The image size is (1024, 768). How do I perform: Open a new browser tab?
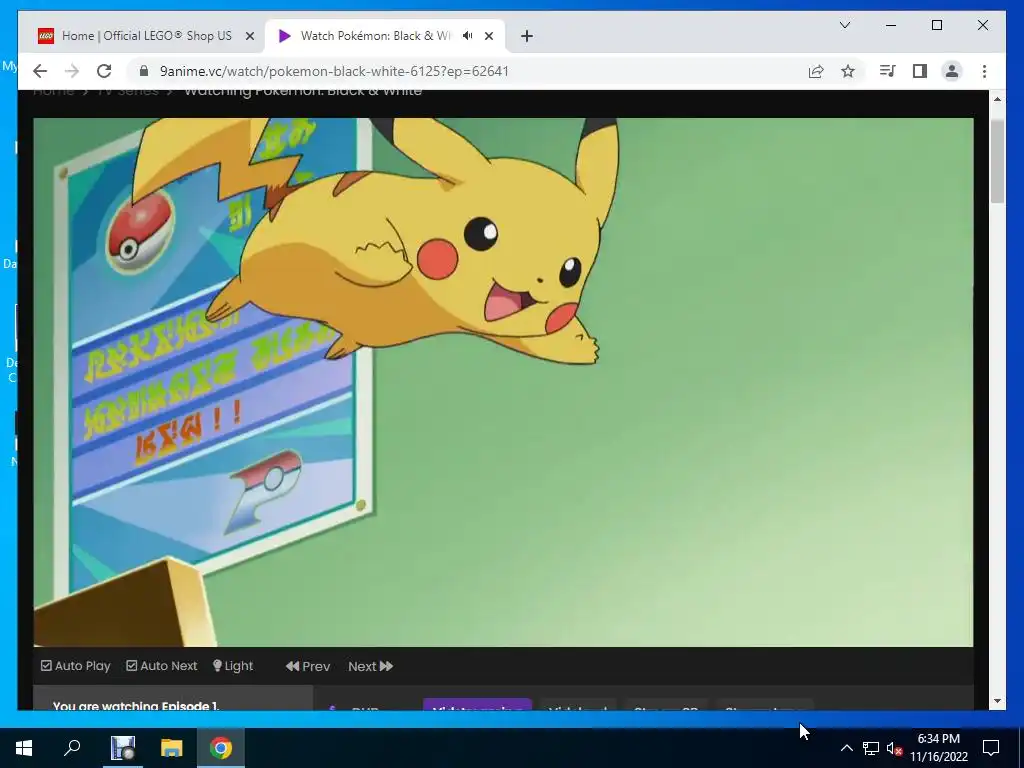tap(527, 36)
